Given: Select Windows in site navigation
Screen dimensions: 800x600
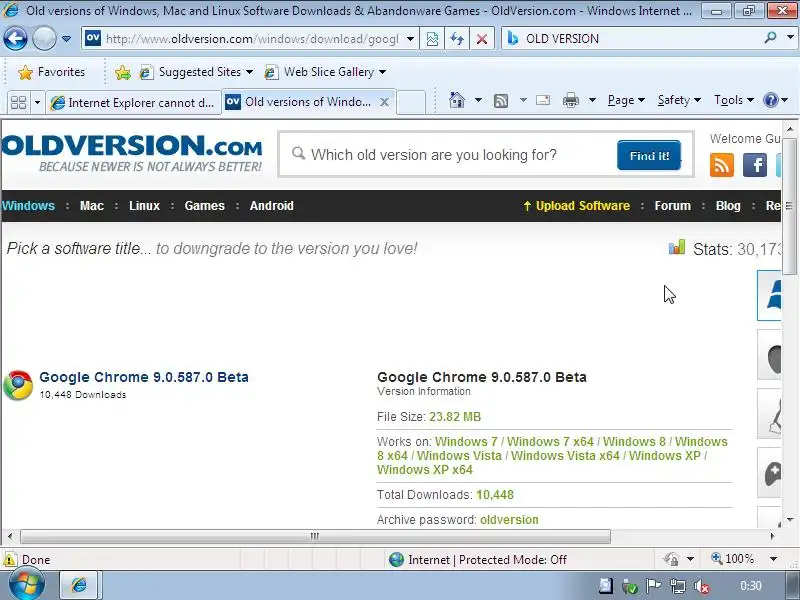Looking at the screenshot, I should click(x=28, y=206).
